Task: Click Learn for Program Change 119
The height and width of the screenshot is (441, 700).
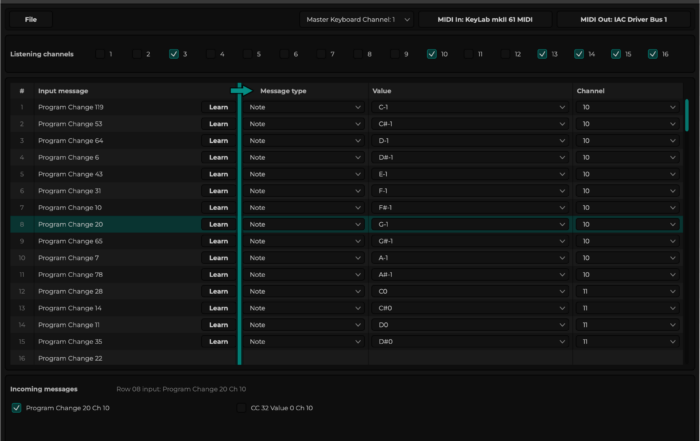Action: coord(218,107)
